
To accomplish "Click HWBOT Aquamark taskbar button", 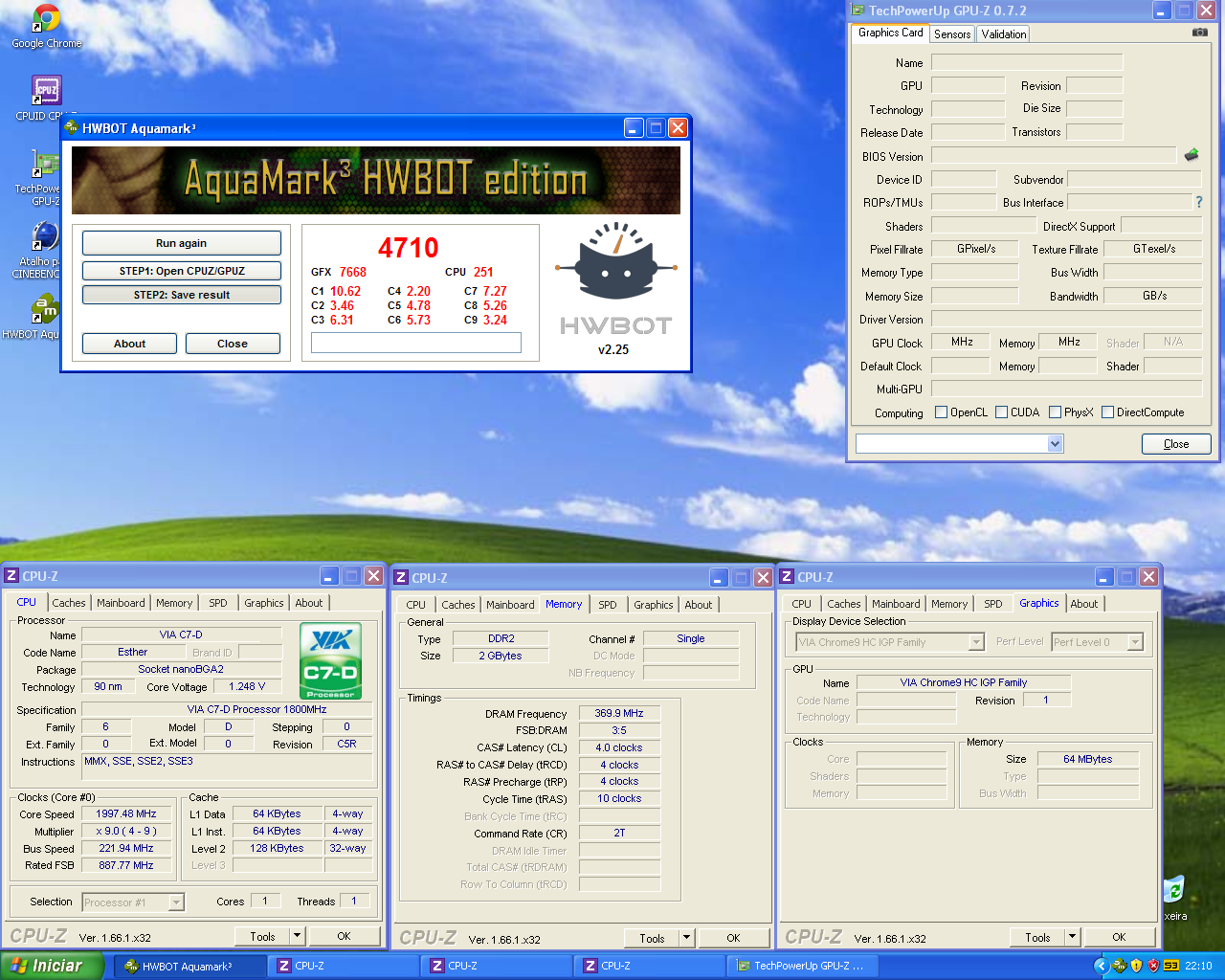I will (x=190, y=966).
